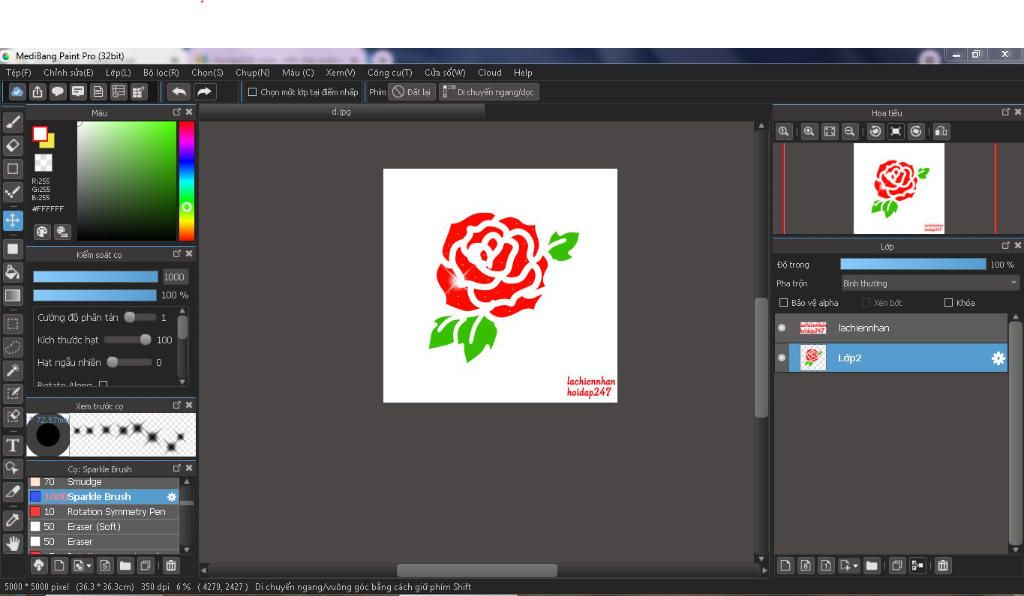Enable 'Chọn một lớp tại điểm nhấp' checkbox
The width and height of the screenshot is (1024, 596).
252,92
